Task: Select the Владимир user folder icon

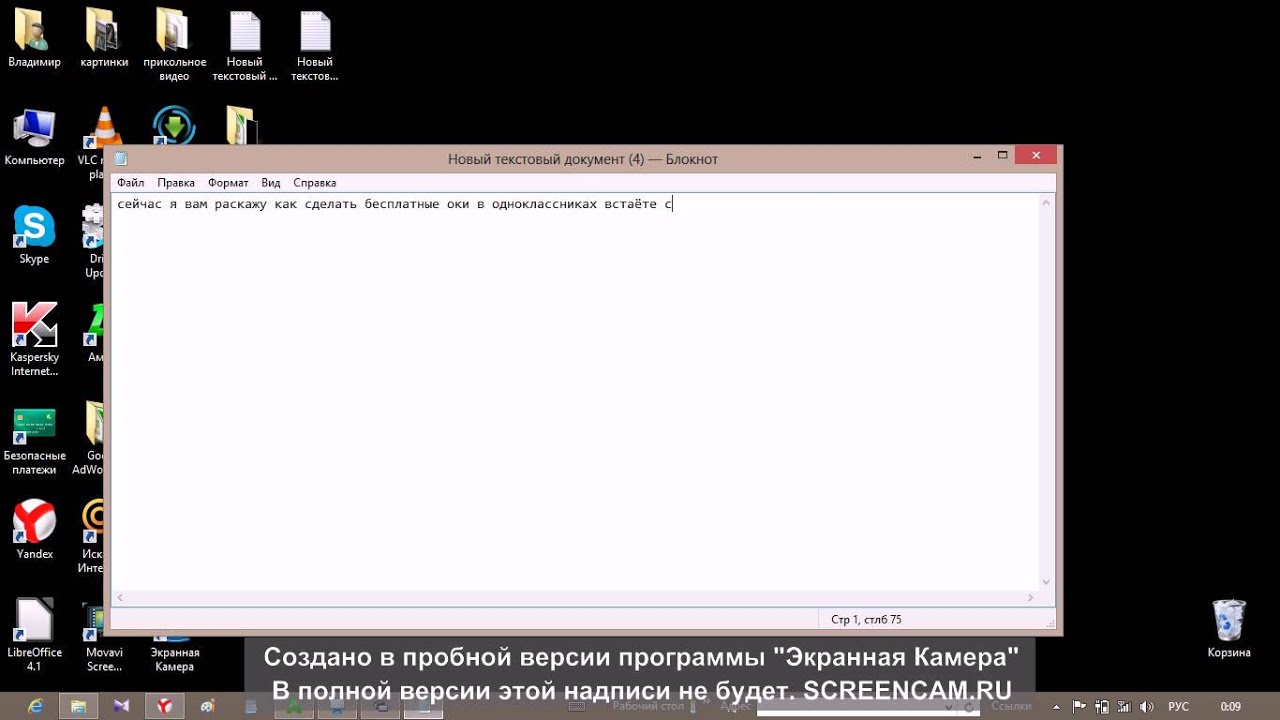Action: coord(34,38)
